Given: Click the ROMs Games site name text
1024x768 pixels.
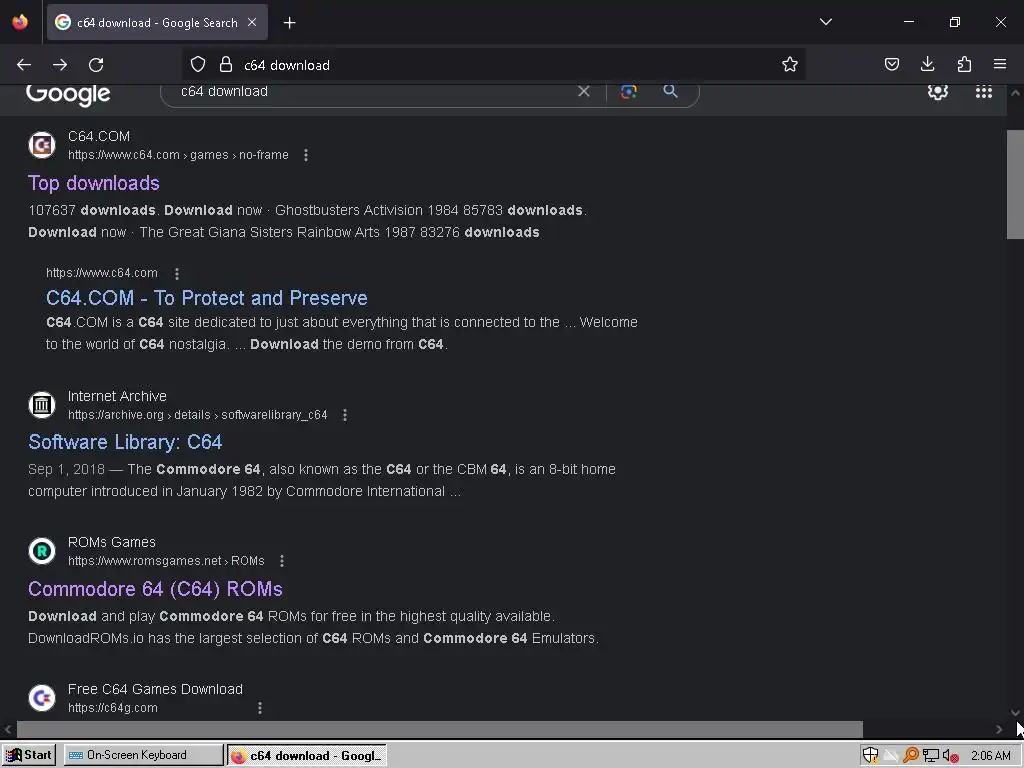Looking at the screenshot, I should (112, 542).
